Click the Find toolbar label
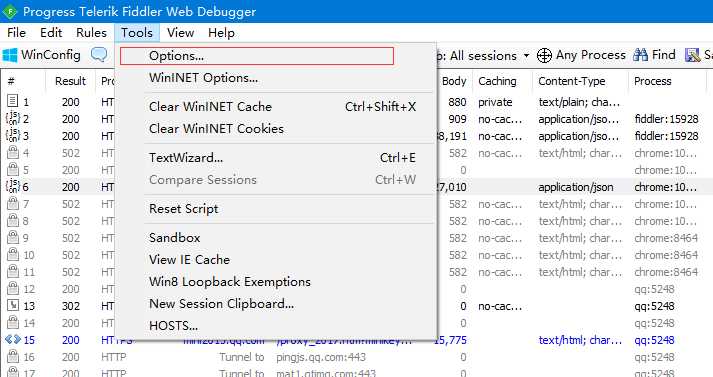Image resolution: width=713 pixels, height=377 pixels. point(663,55)
